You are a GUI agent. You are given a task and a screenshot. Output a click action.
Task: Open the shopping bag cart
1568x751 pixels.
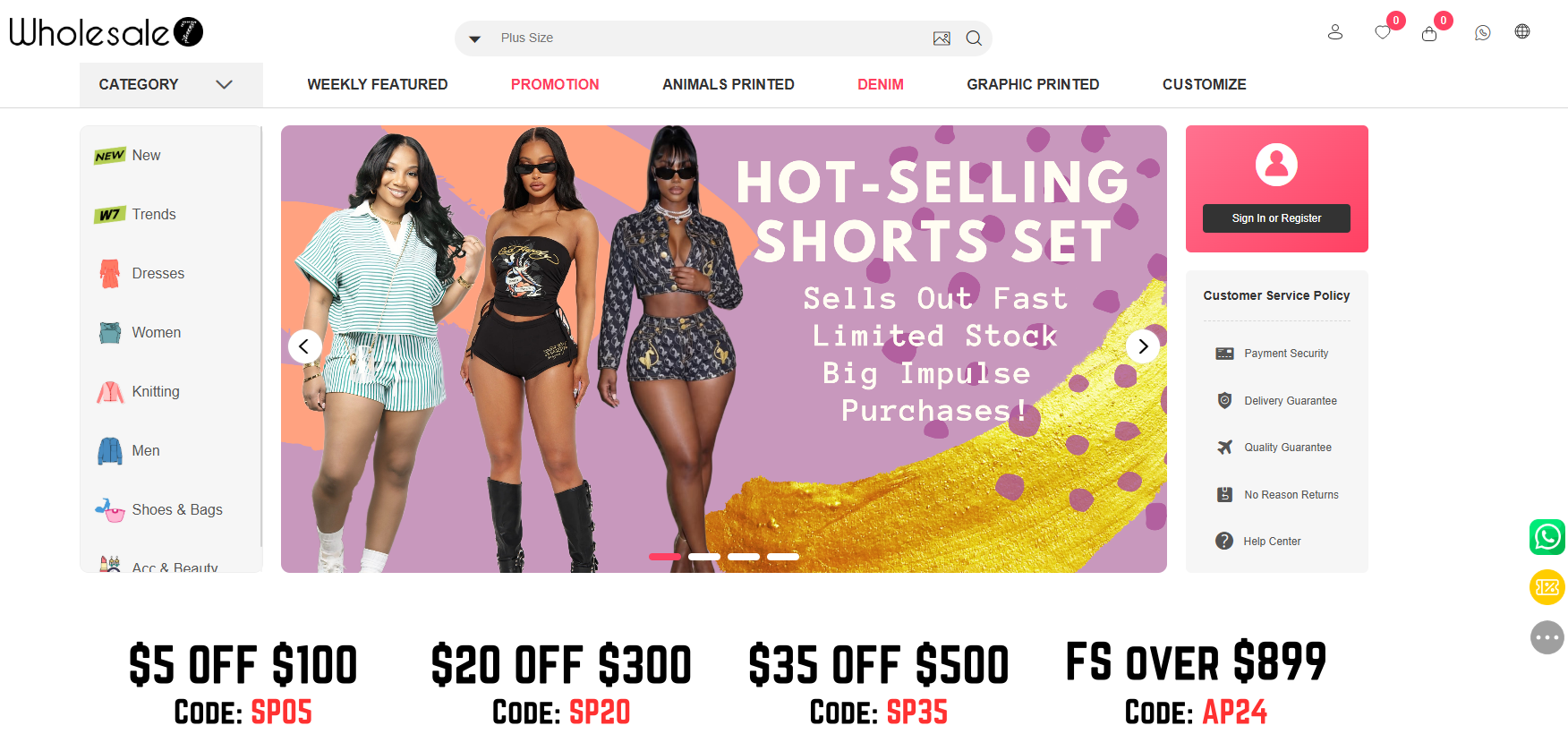point(1429,34)
